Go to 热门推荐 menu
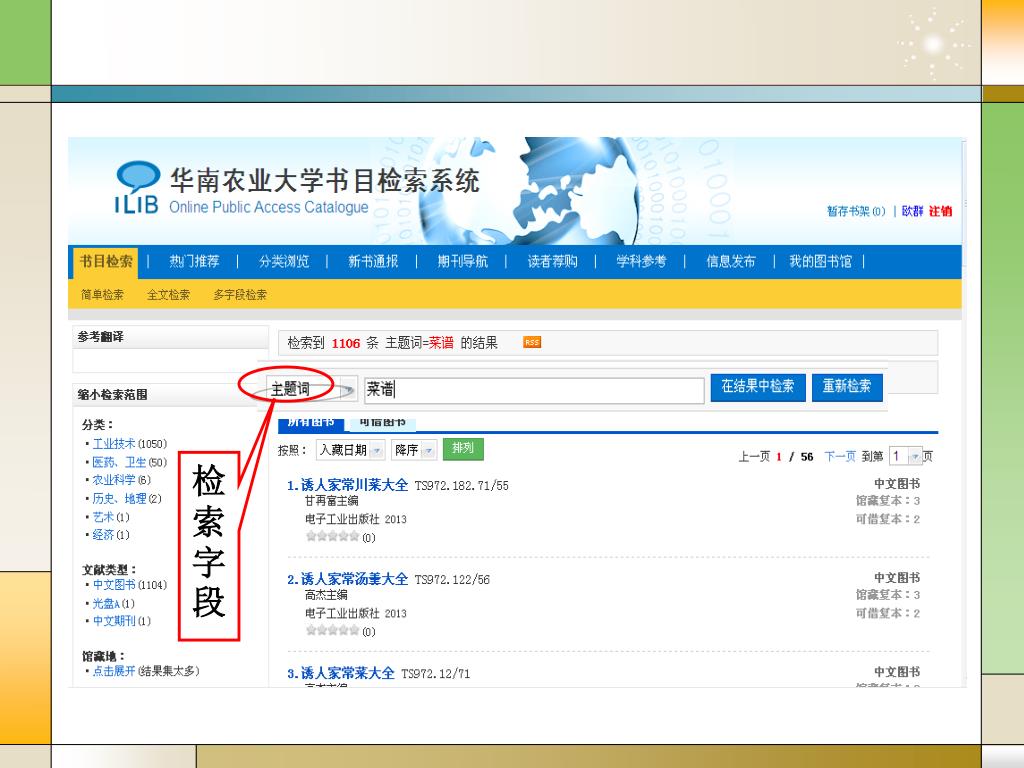The image size is (1024, 768). pos(194,262)
